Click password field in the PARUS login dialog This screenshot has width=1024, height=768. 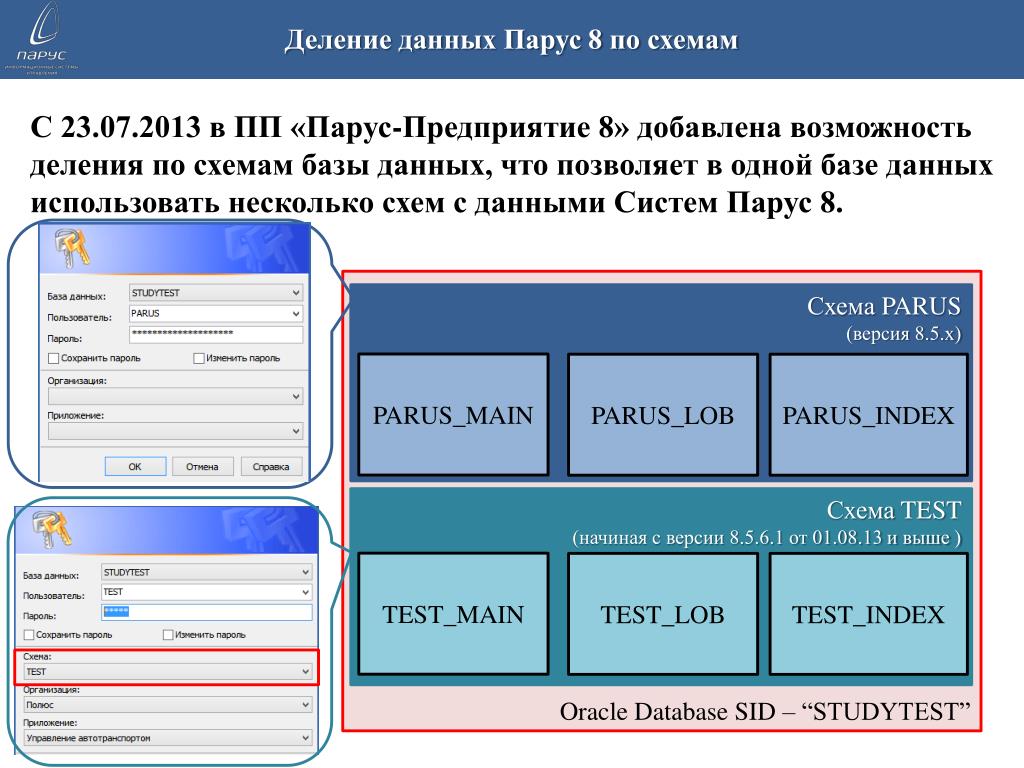[x=216, y=334]
